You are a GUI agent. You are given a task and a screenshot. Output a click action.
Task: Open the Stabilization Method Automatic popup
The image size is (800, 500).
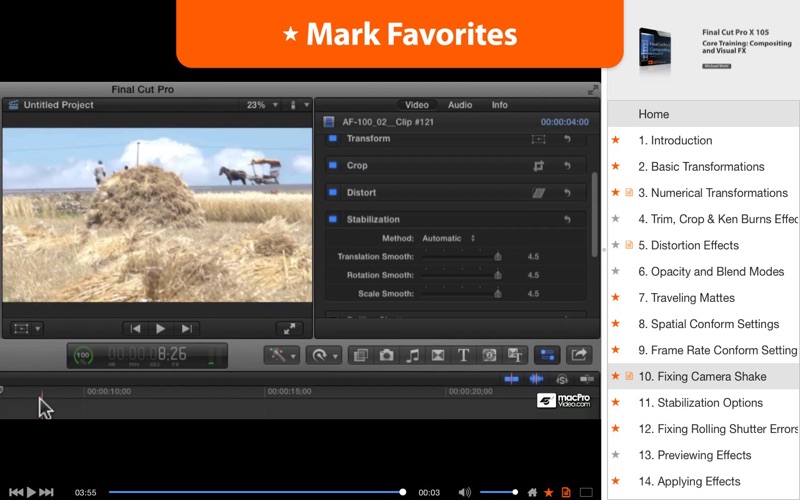tap(448, 238)
